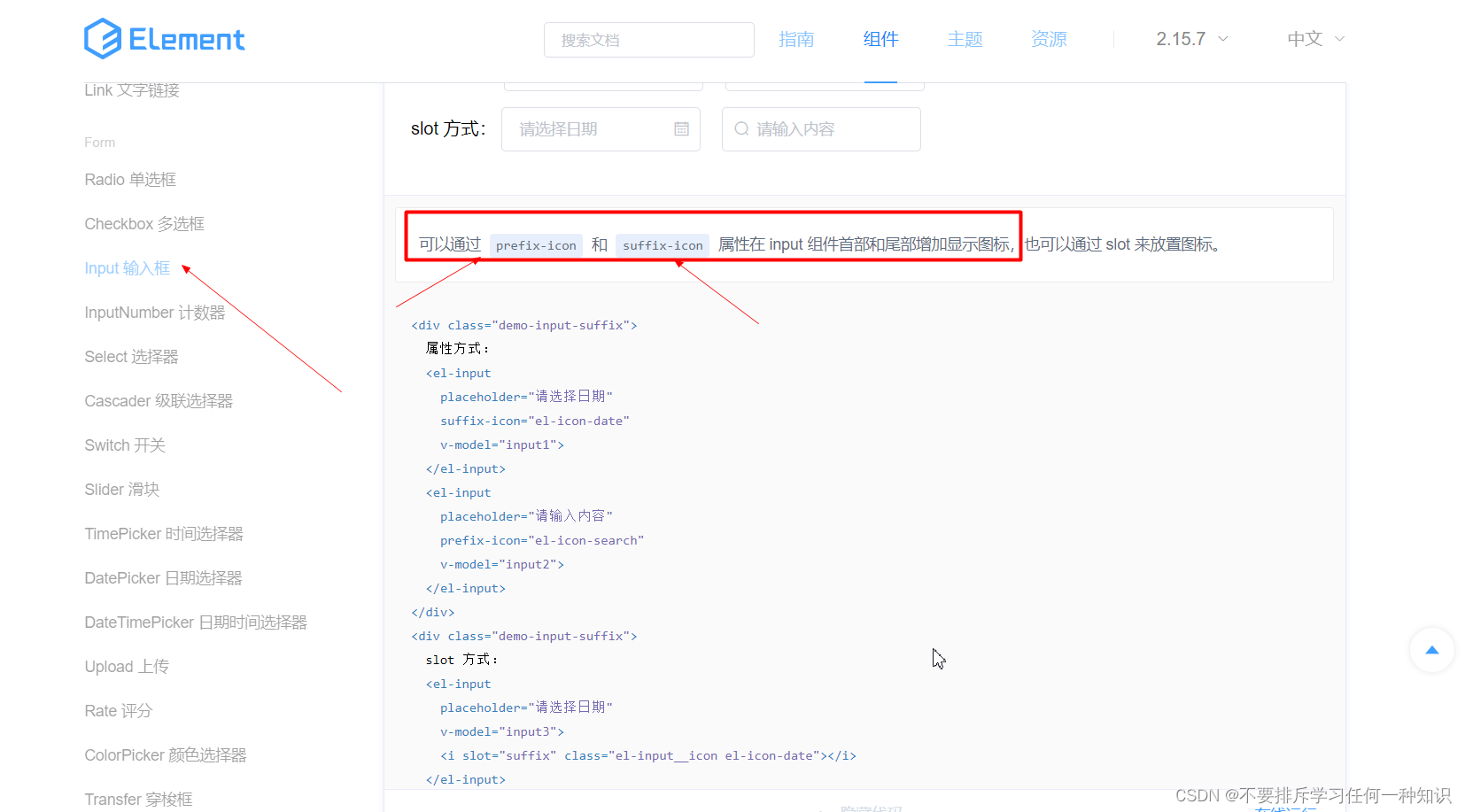
Task: Open Checkbox 多选框 in sidebar
Action: click(x=144, y=224)
